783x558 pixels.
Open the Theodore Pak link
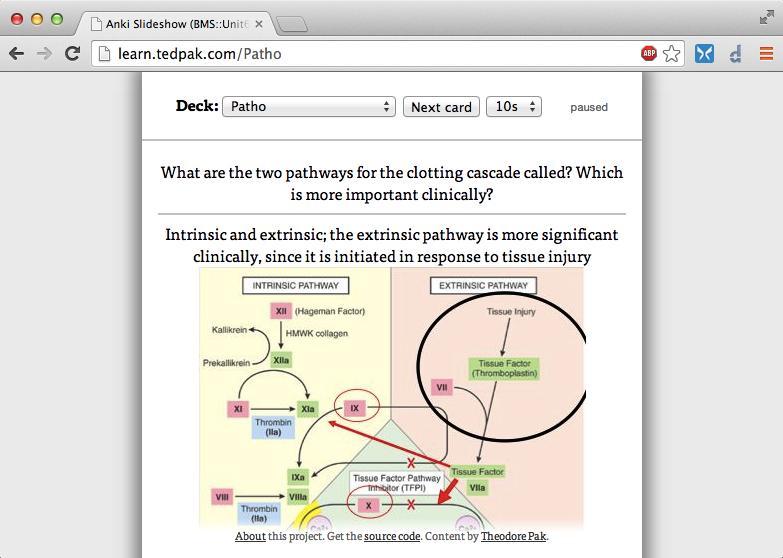(514, 537)
